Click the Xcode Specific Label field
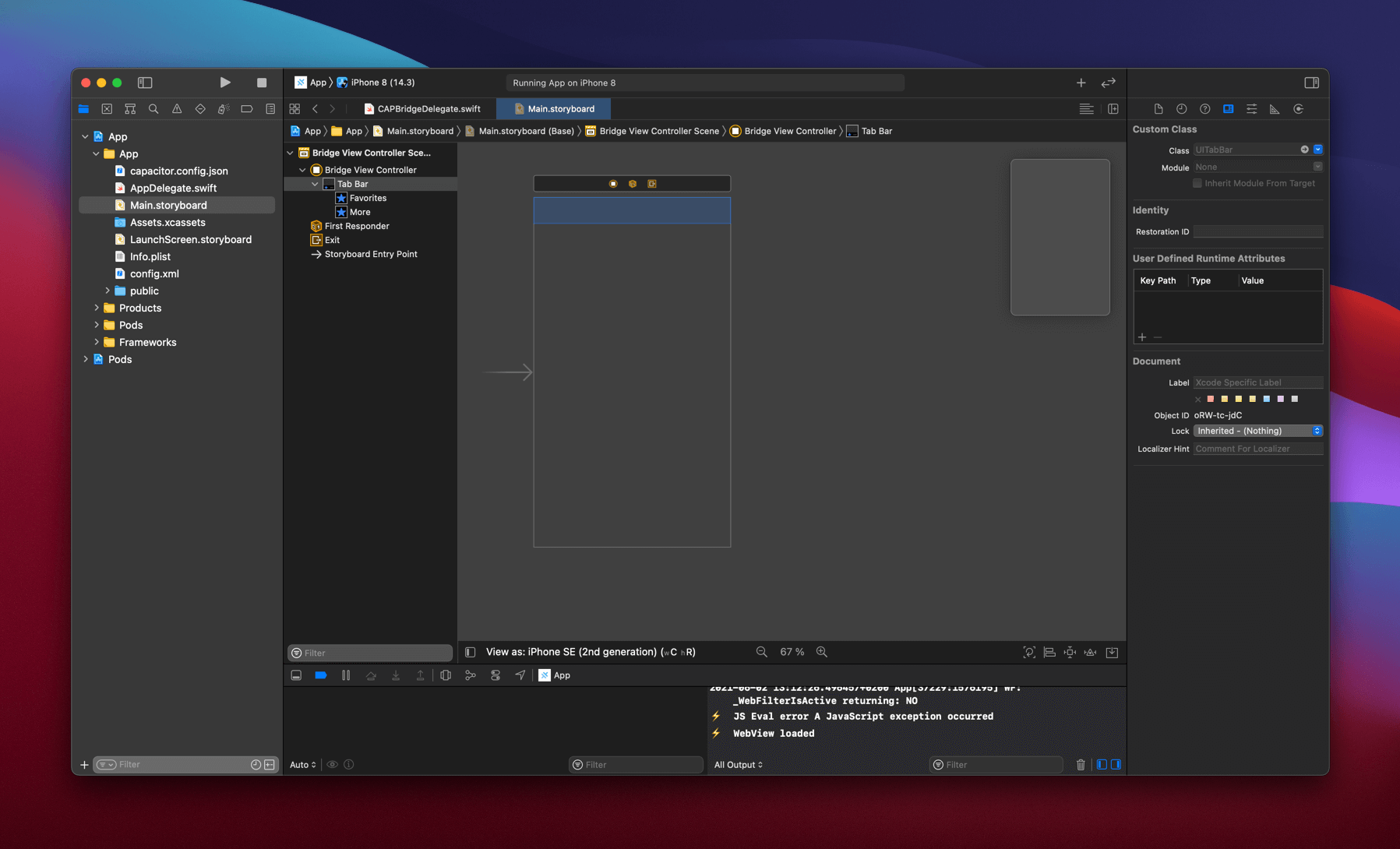The image size is (1400, 849). [x=1257, y=382]
